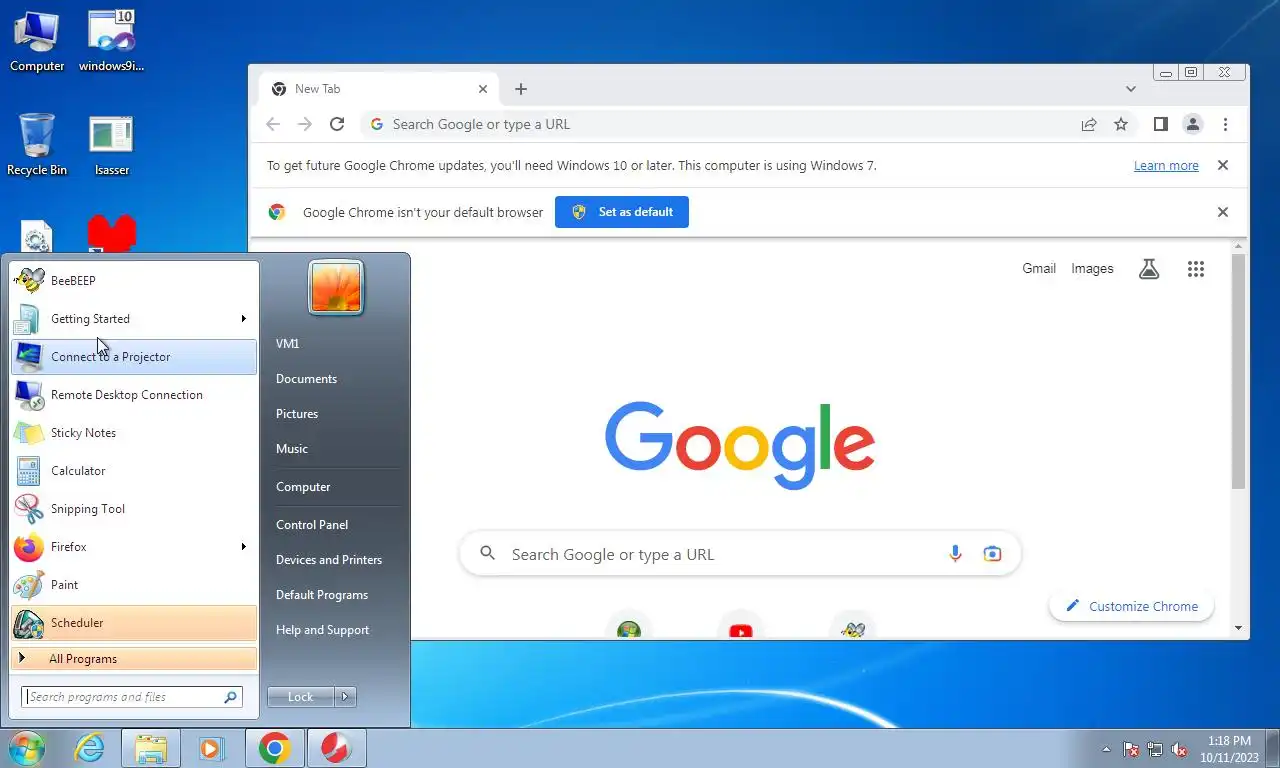Open the shutdown options arrow beside Lock

345,697
